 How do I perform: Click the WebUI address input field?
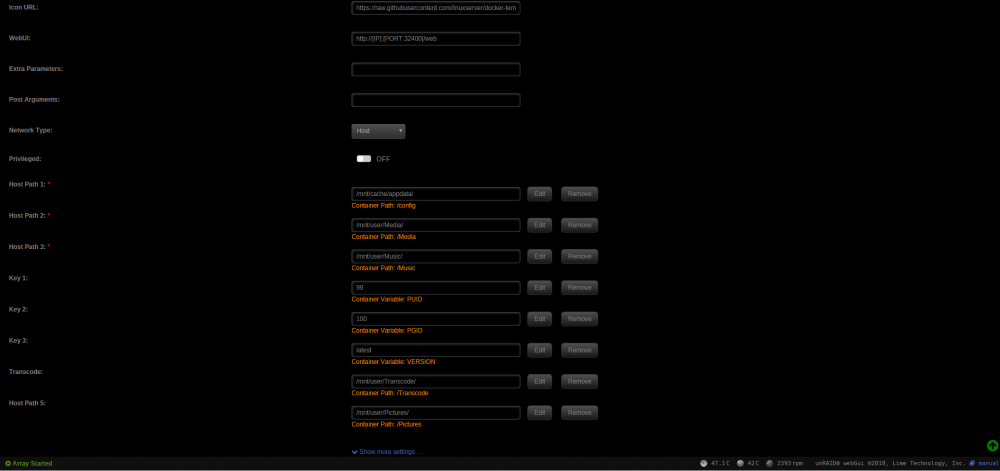coord(436,39)
